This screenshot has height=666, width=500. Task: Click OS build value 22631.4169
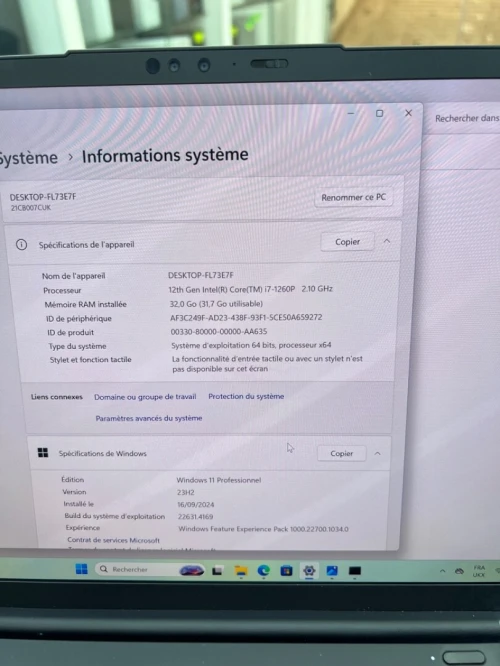point(195,516)
